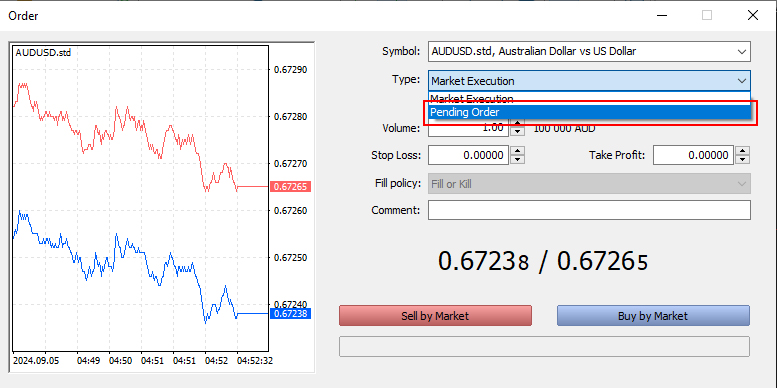
Task: Close the Order window
Action: coord(752,15)
